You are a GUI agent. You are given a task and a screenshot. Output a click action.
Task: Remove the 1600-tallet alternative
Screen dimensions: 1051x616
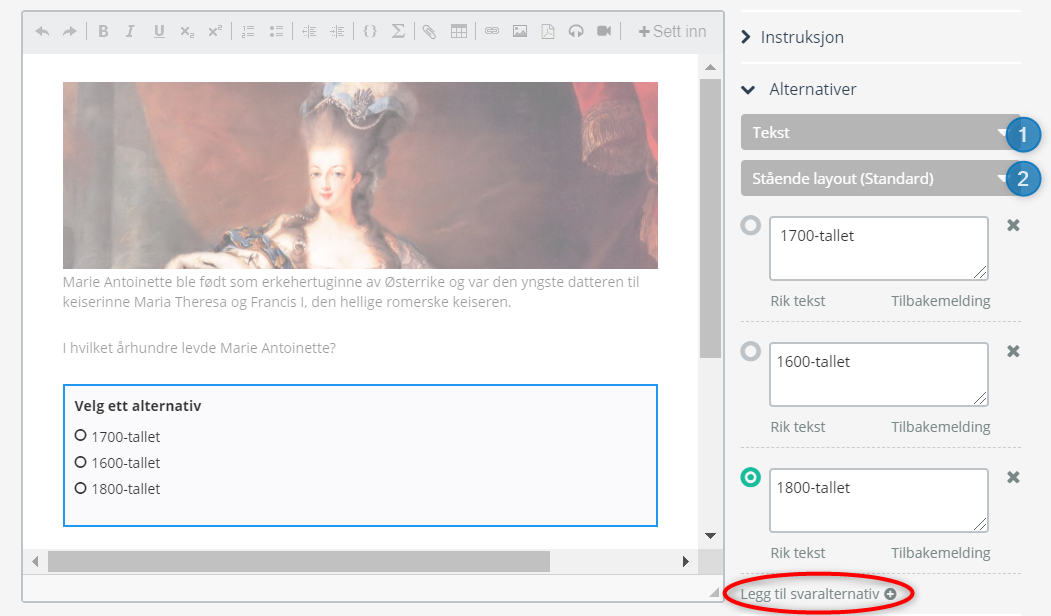click(x=1013, y=351)
